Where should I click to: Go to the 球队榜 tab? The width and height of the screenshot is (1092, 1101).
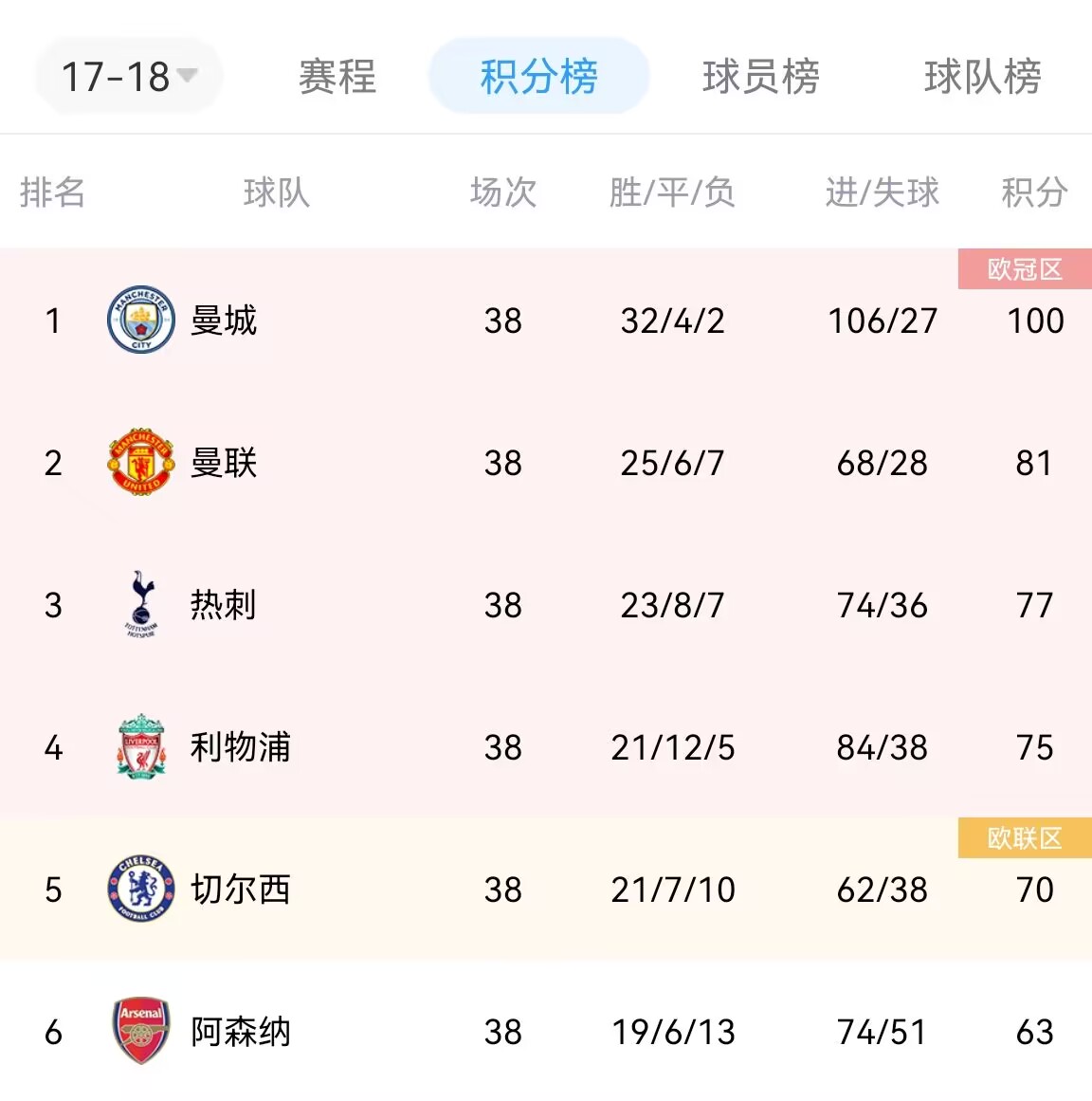coord(983,76)
